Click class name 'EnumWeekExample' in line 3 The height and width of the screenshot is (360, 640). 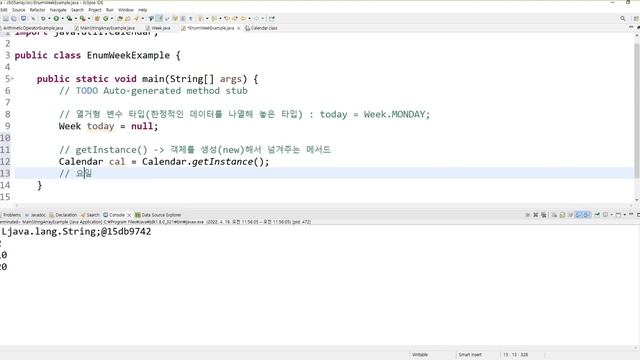click(x=128, y=55)
